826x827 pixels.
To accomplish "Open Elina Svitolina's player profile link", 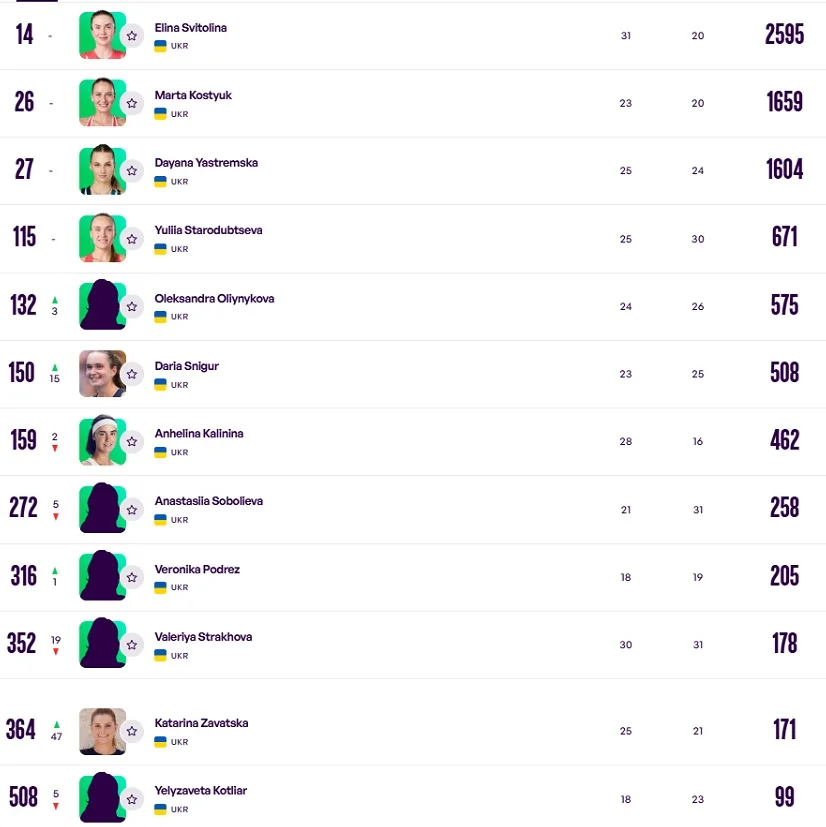I will (x=190, y=28).
